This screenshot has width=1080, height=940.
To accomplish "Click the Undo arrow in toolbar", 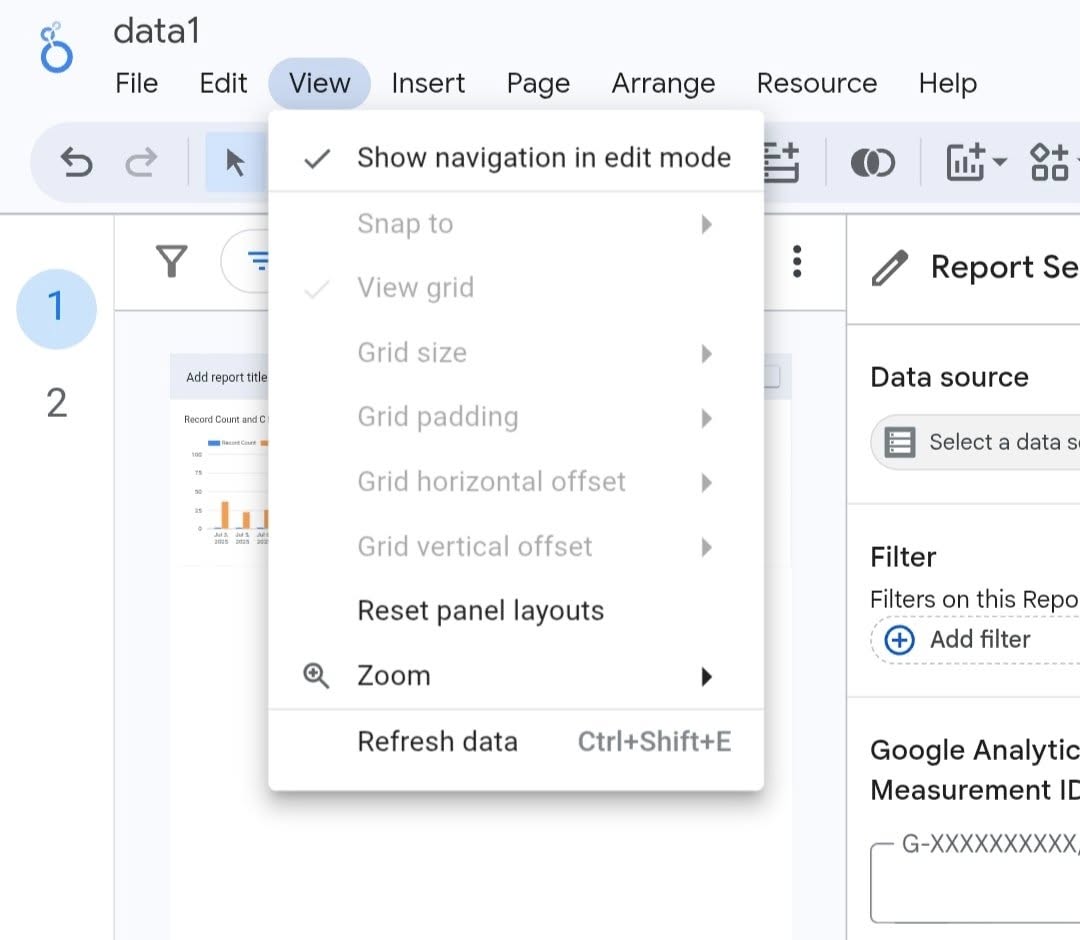I will click(x=77, y=162).
